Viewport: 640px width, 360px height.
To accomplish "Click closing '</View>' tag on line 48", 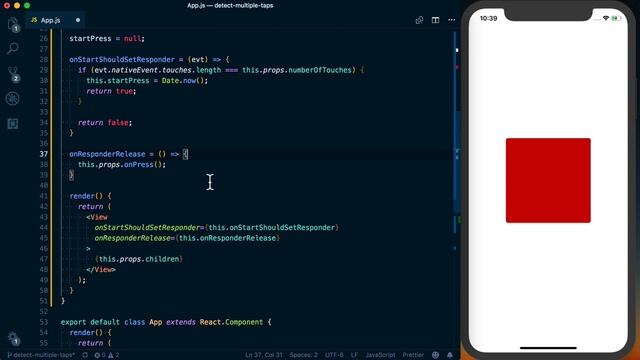I will click(x=101, y=270).
